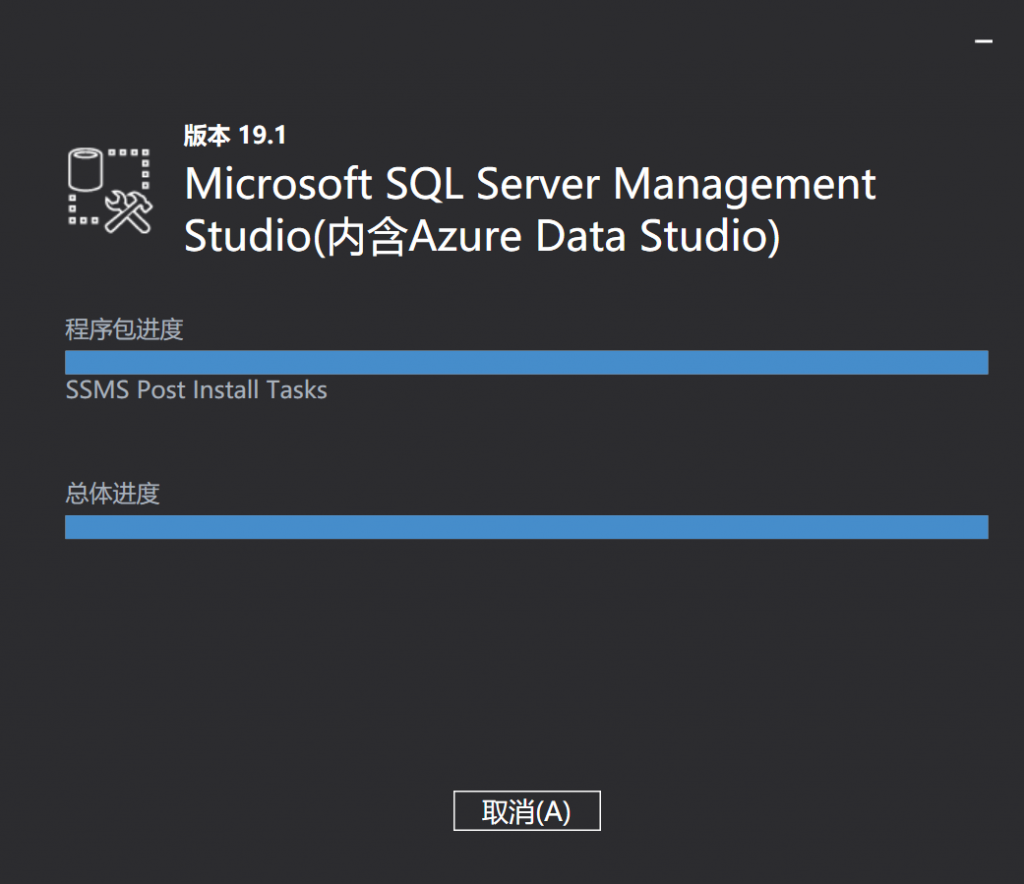1024x884 pixels.
Task: Click the dotted square outline in the logo
Action: [x=132, y=165]
